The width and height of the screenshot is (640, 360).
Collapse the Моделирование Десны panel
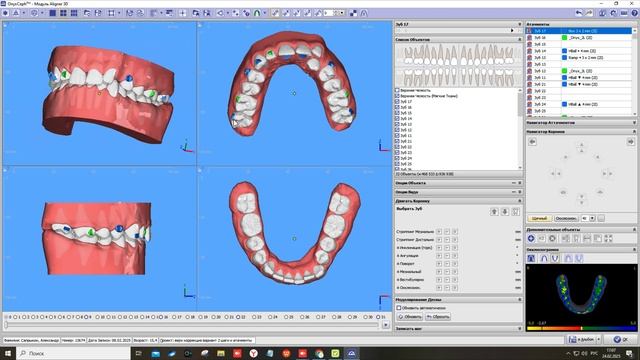click(x=520, y=300)
